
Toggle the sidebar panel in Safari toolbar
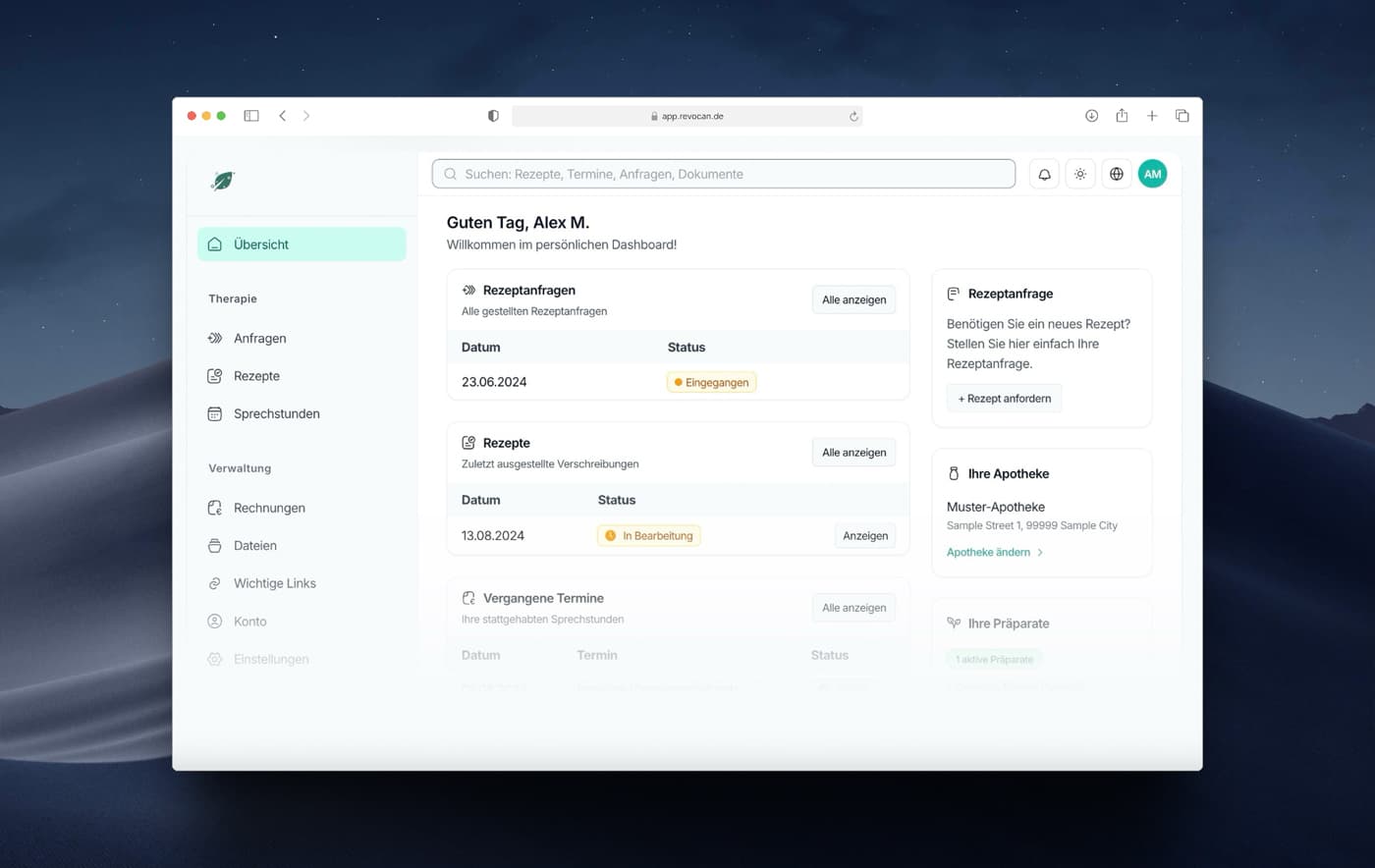(x=251, y=115)
